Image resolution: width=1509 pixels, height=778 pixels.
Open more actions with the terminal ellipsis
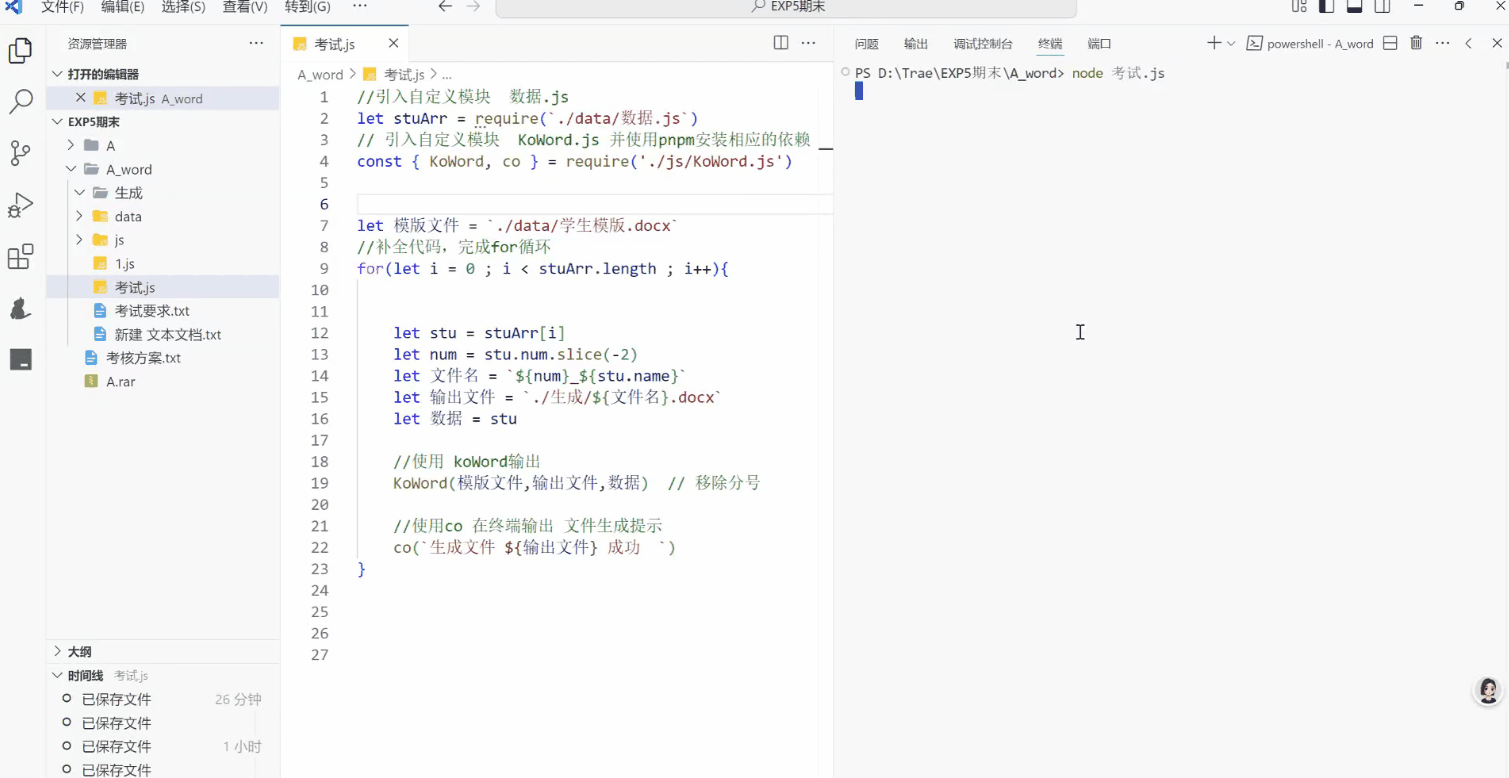tap(1442, 43)
